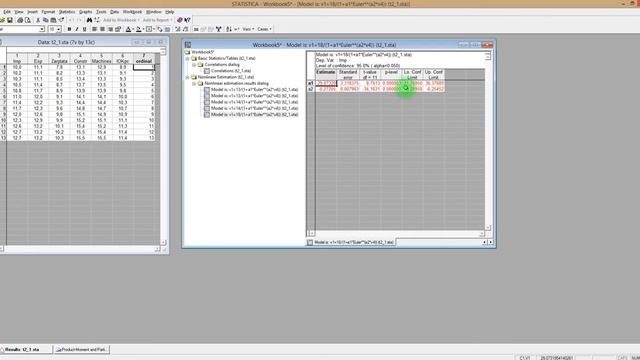Open the Format menu

point(48,12)
